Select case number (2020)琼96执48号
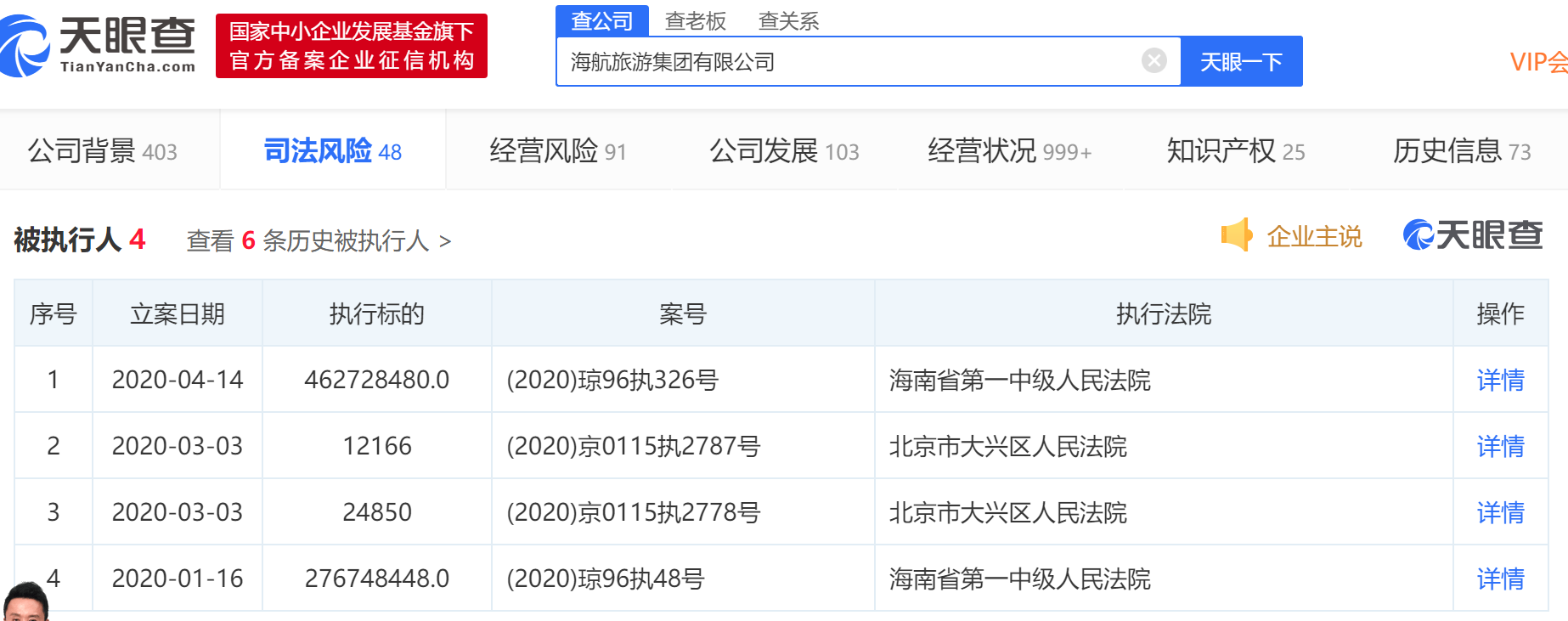 click(x=606, y=579)
